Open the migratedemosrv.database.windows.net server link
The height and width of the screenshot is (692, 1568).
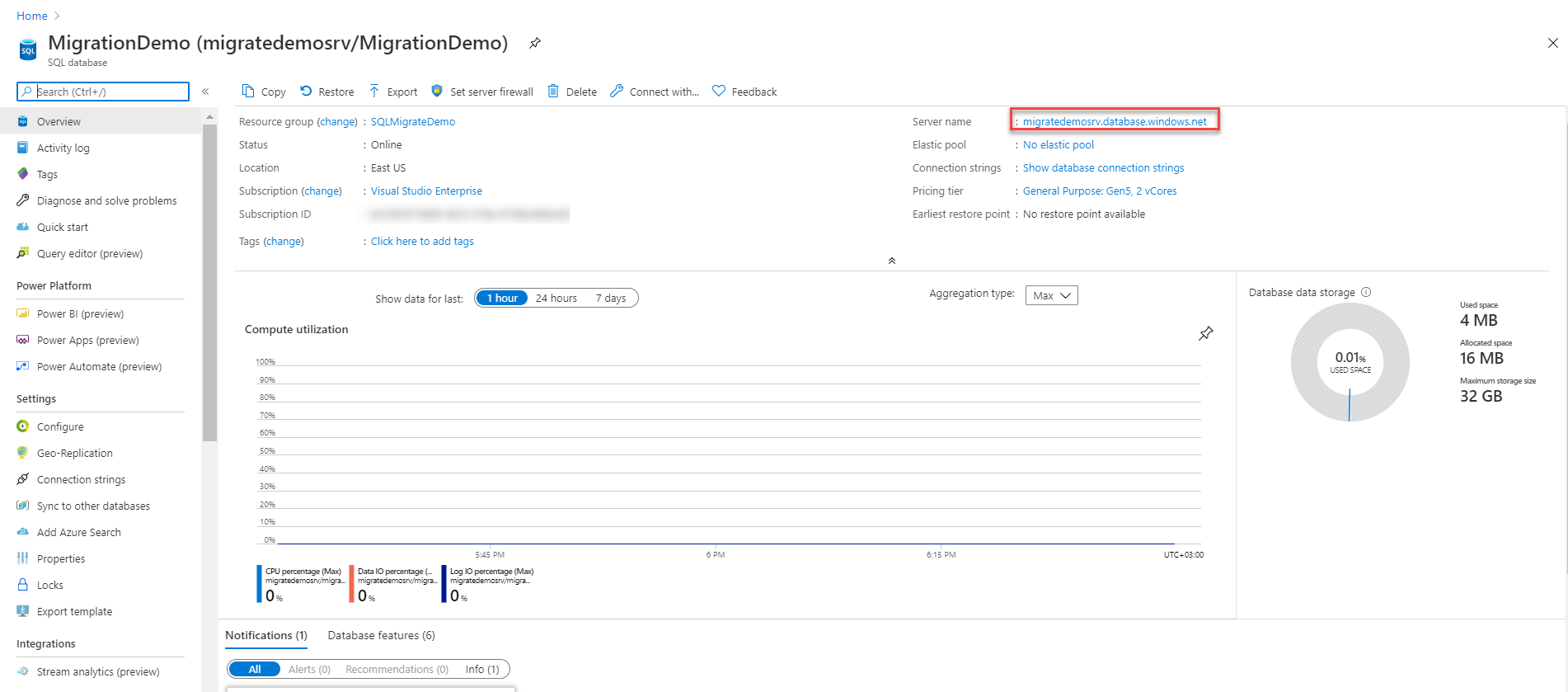click(1115, 121)
